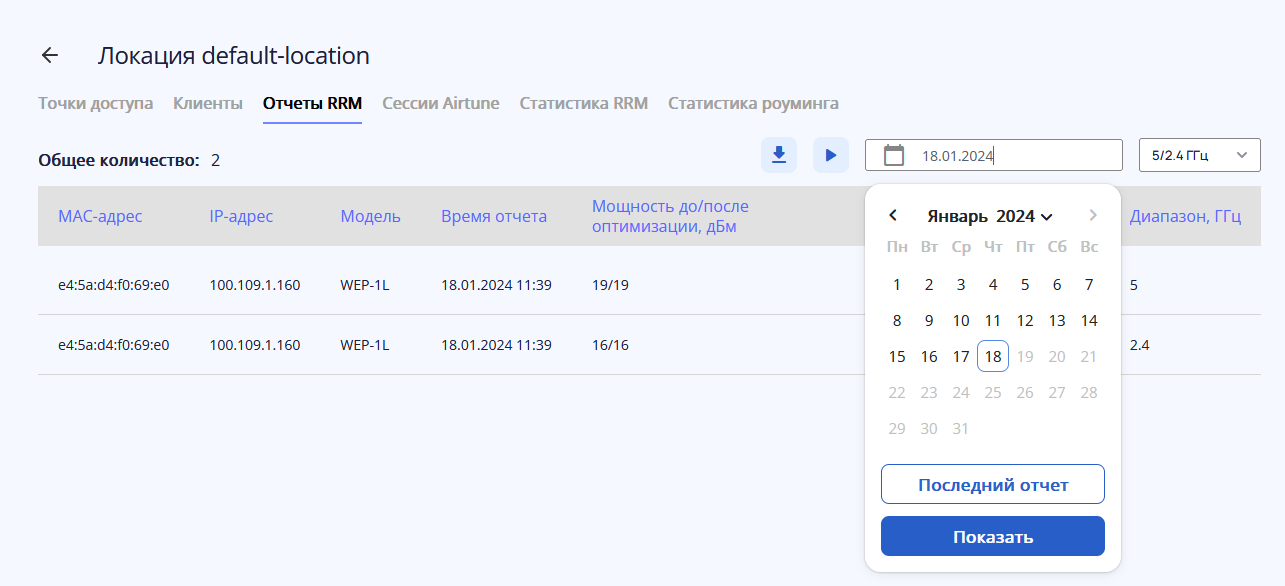The image size is (1285, 586).
Task: Switch to the Точки доступа tab
Action: [x=95, y=103]
